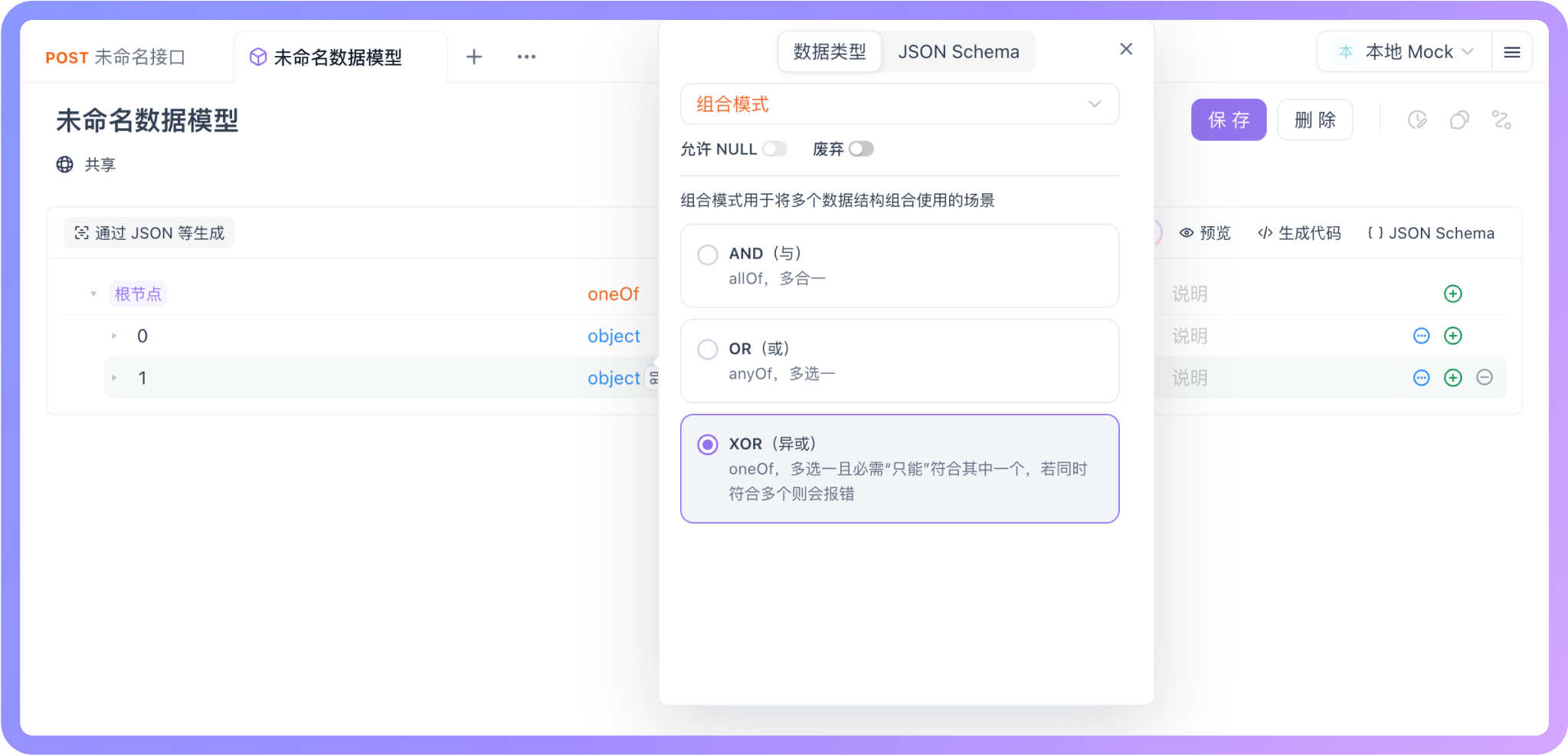The image size is (1568, 755).
Task: Toggle the 废弃 switch on
Action: 861,149
